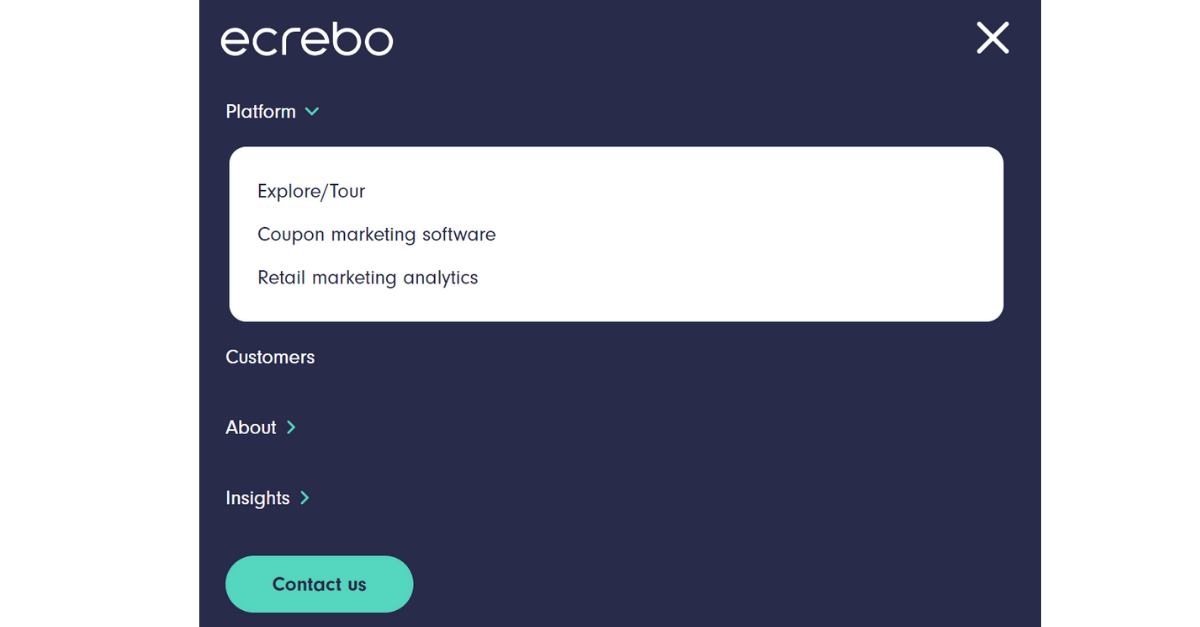Click the teal arrow next to Insights
Viewport: 1200px width, 627px height.
pos(304,497)
